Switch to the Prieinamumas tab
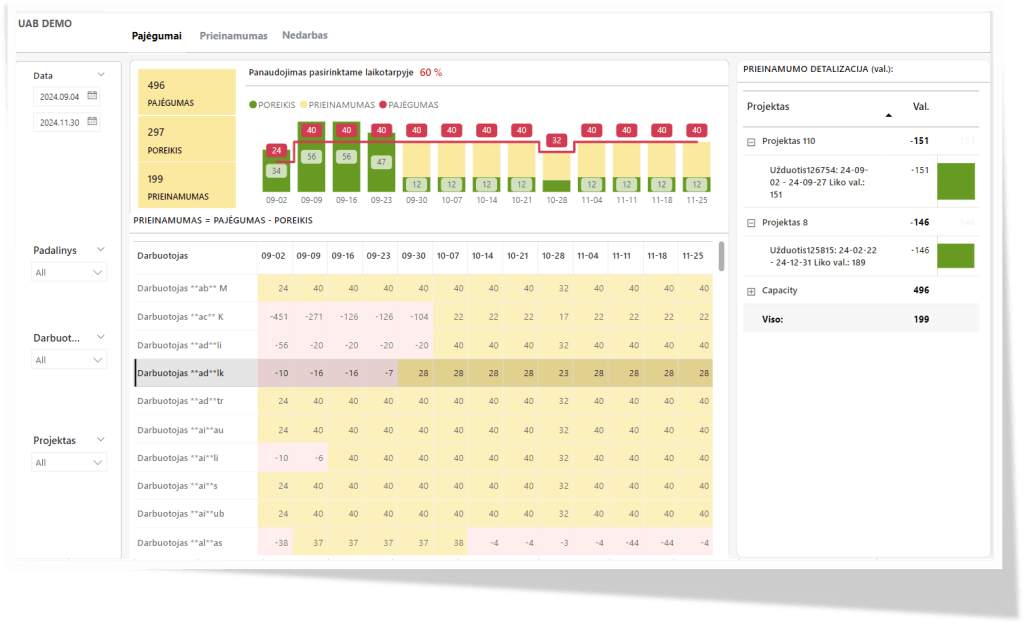Viewport: 1024px width, 624px height. pyautogui.click(x=233, y=36)
